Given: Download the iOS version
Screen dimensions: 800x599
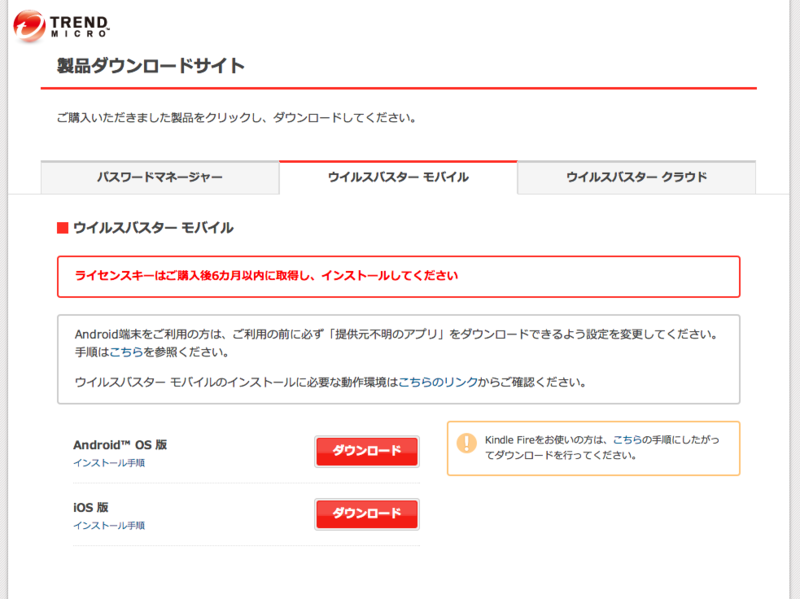Looking at the screenshot, I should click(x=367, y=514).
